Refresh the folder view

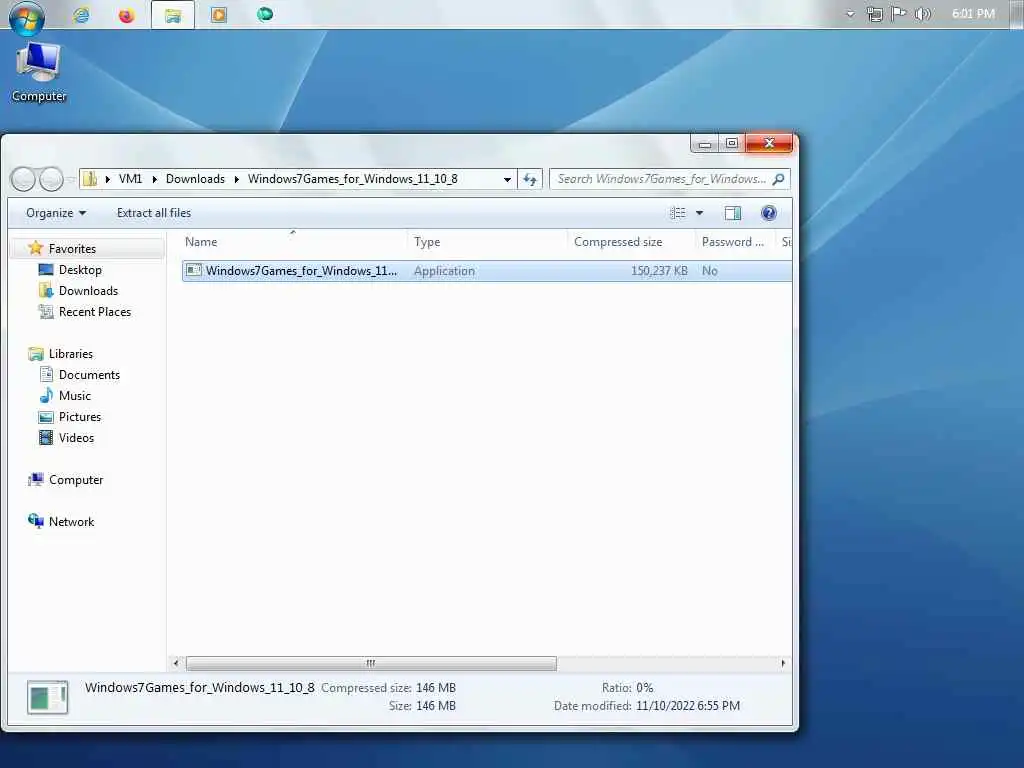pyautogui.click(x=530, y=179)
